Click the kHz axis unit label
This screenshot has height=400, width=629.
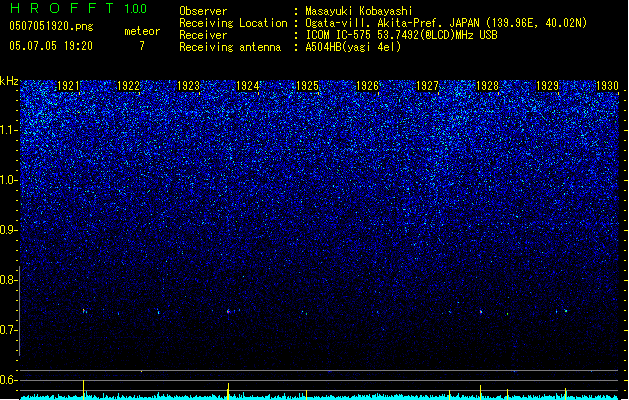pos(9,81)
